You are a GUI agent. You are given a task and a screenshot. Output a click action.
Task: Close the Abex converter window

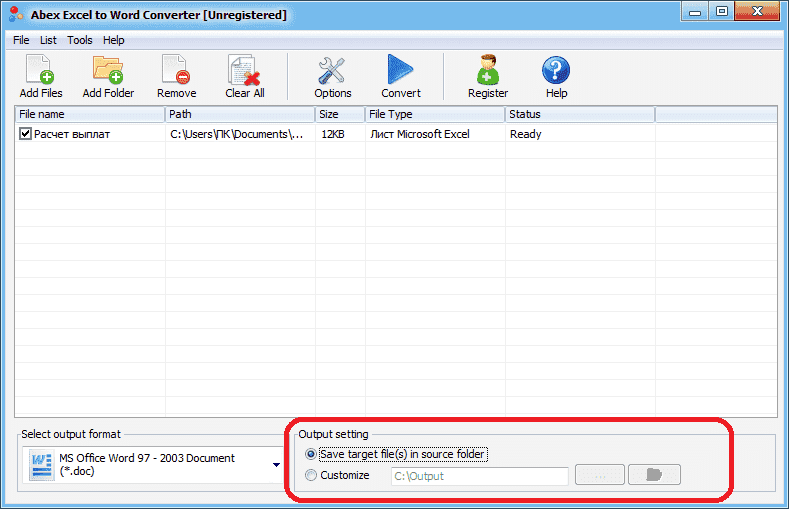click(757, 12)
